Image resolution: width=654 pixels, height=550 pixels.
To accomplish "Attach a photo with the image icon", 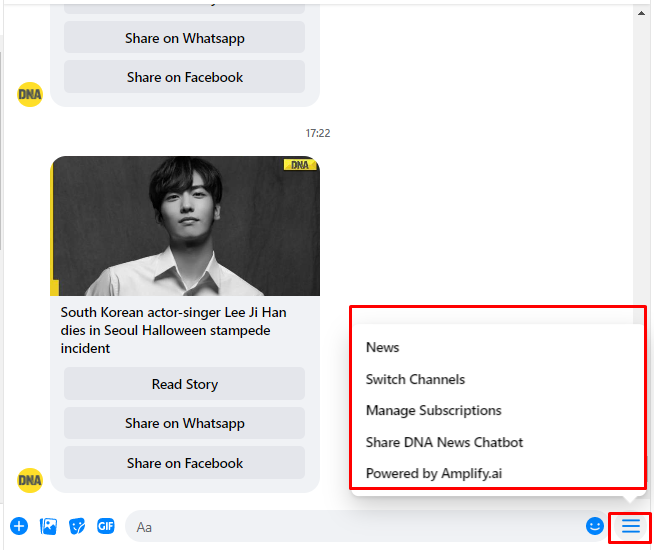I will [x=48, y=526].
